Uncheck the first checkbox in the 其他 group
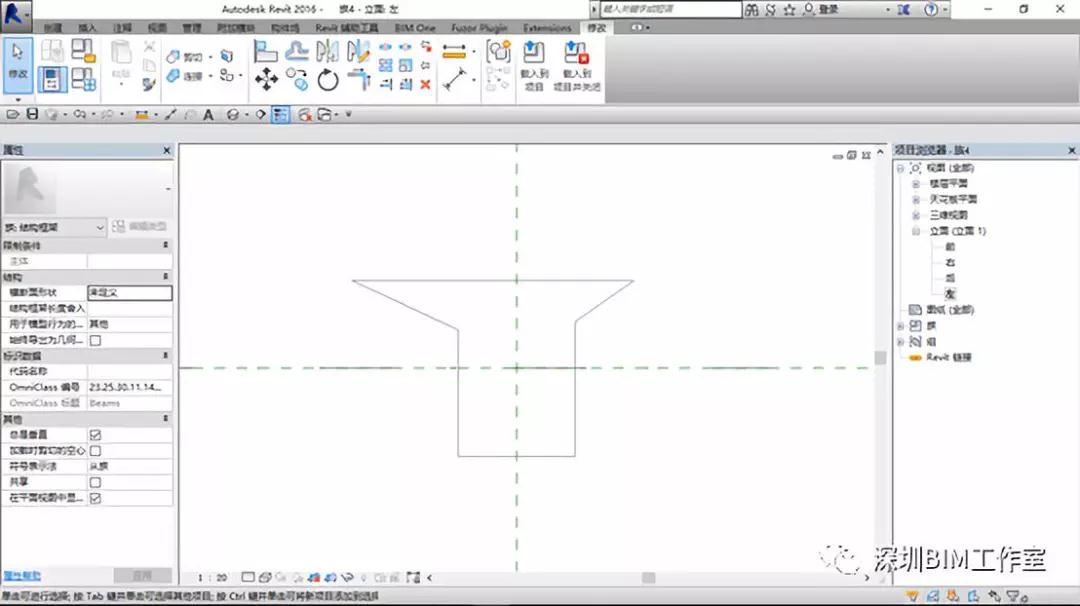Screen dimensions: 1080x606 [x=95, y=435]
